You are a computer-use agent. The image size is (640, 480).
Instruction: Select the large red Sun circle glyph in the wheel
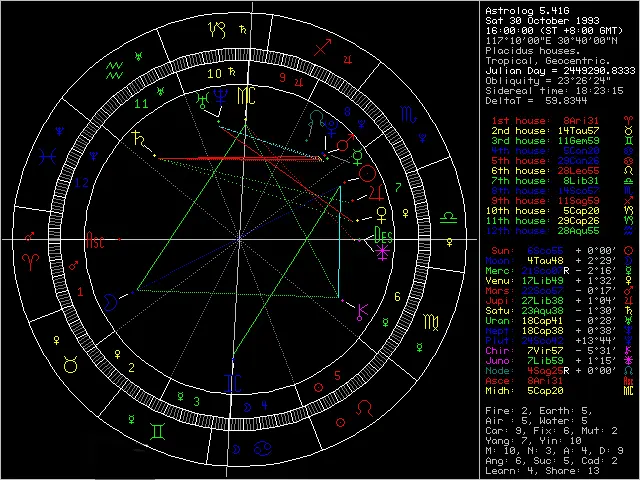pos(367,173)
